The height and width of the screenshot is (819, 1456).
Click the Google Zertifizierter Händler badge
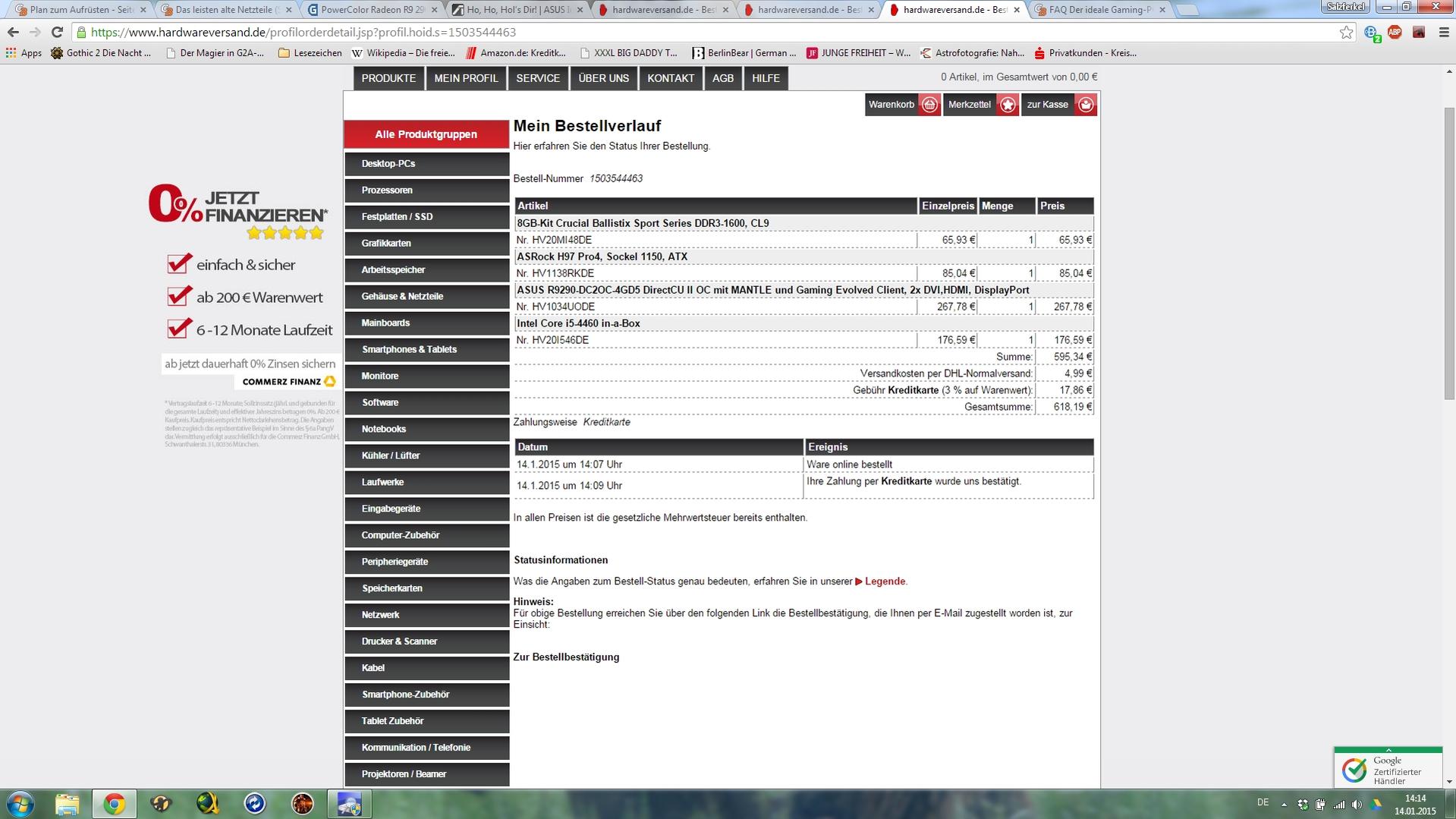pos(1388,767)
